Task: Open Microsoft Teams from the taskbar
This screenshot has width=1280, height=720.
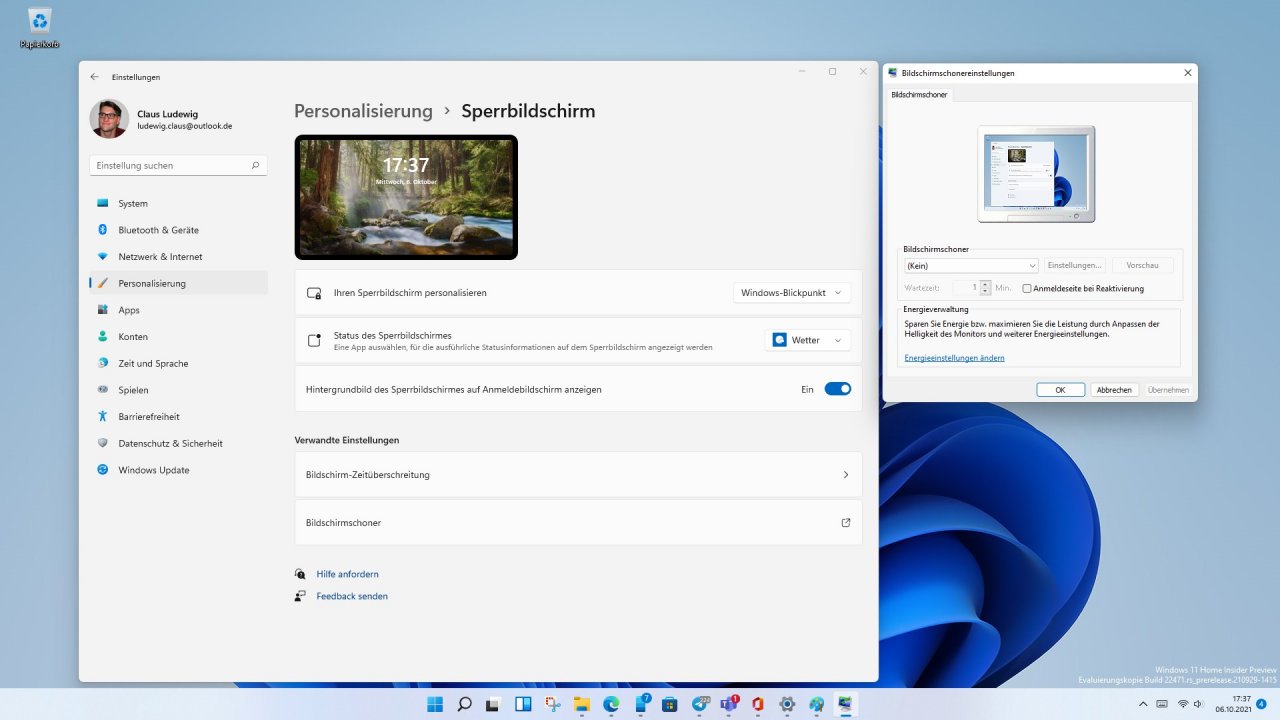Action: coord(729,704)
